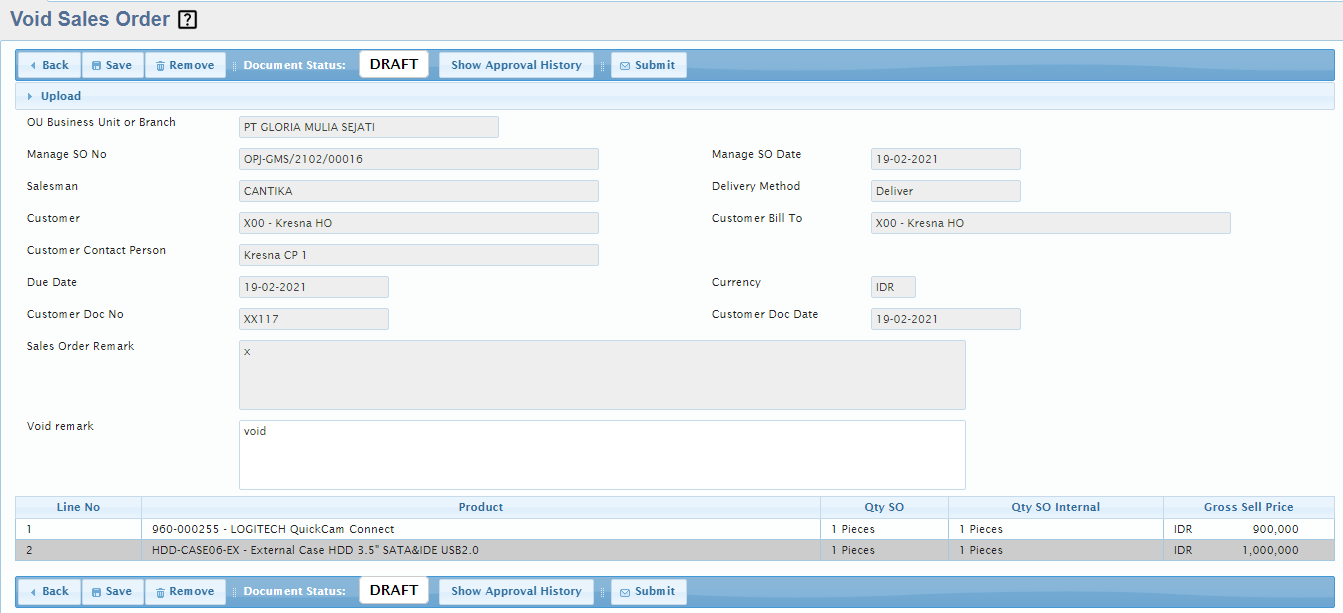The width and height of the screenshot is (1343, 613).
Task: Open the help question mark icon
Action: (x=188, y=19)
